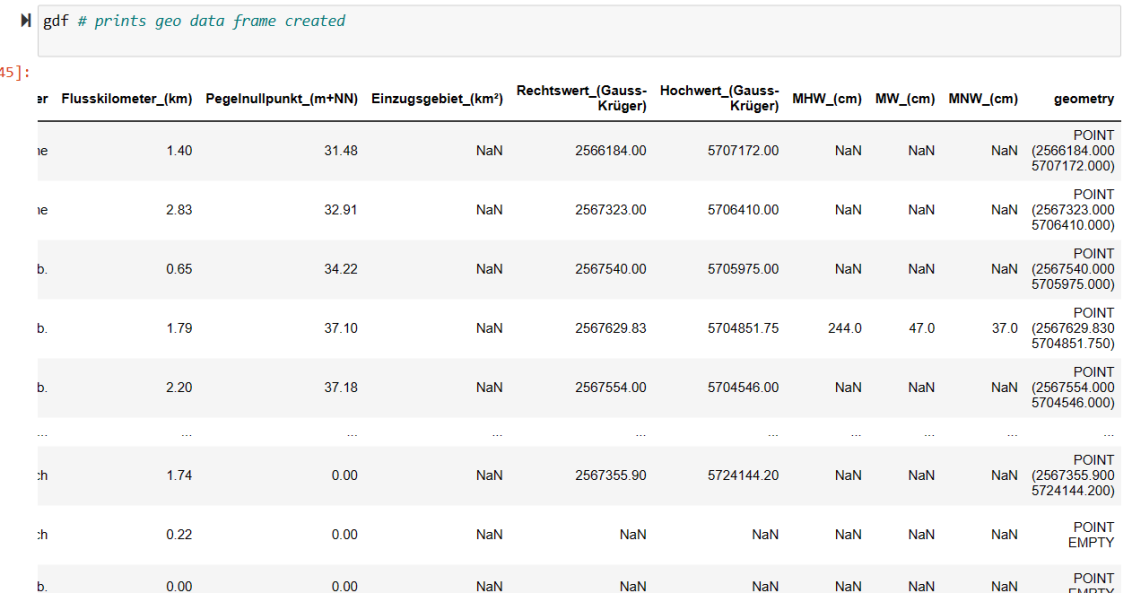Select the Pegelnullpunkt_(m+NN) column header
This screenshot has height=593, width=1132.
coord(281,99)
